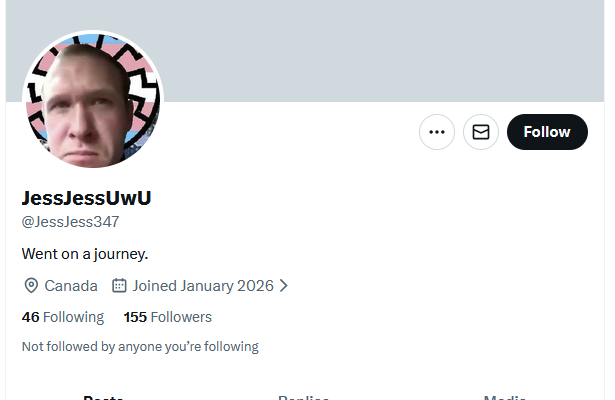Click the calendar icon beside Joined date
Viewport: 615px width, 400px height.
[119, 285]
